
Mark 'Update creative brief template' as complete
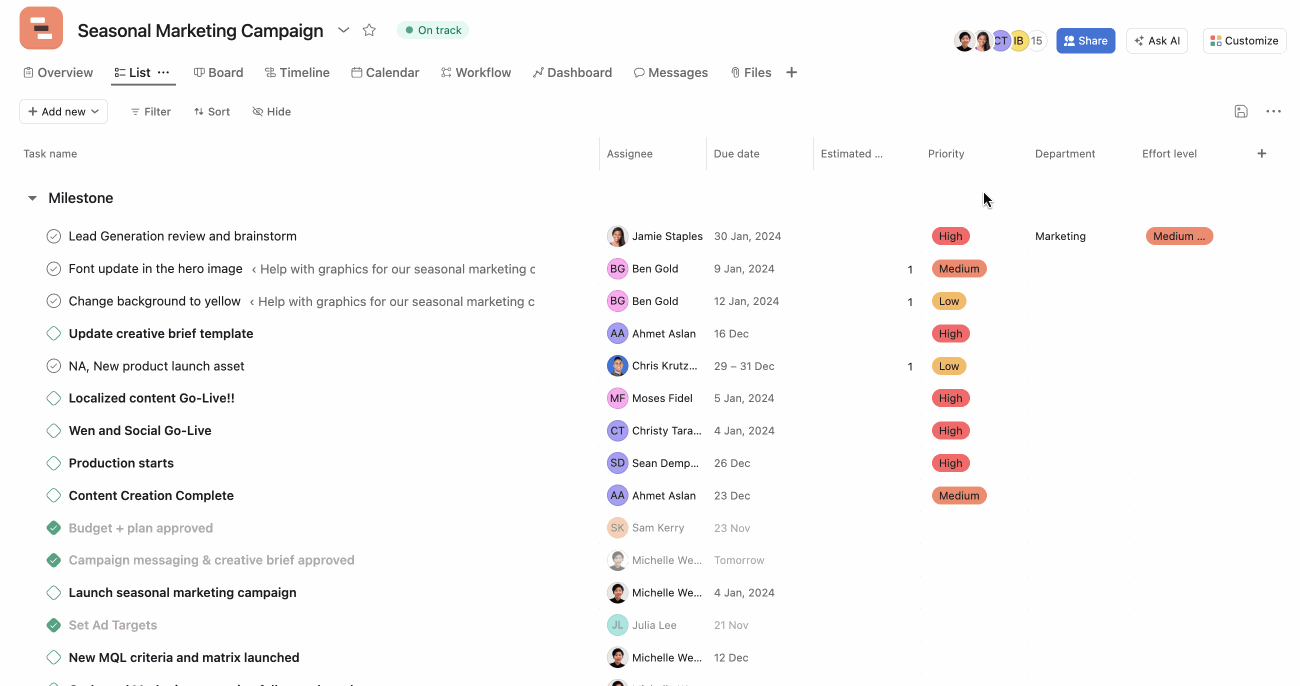(x=53, y=333)
